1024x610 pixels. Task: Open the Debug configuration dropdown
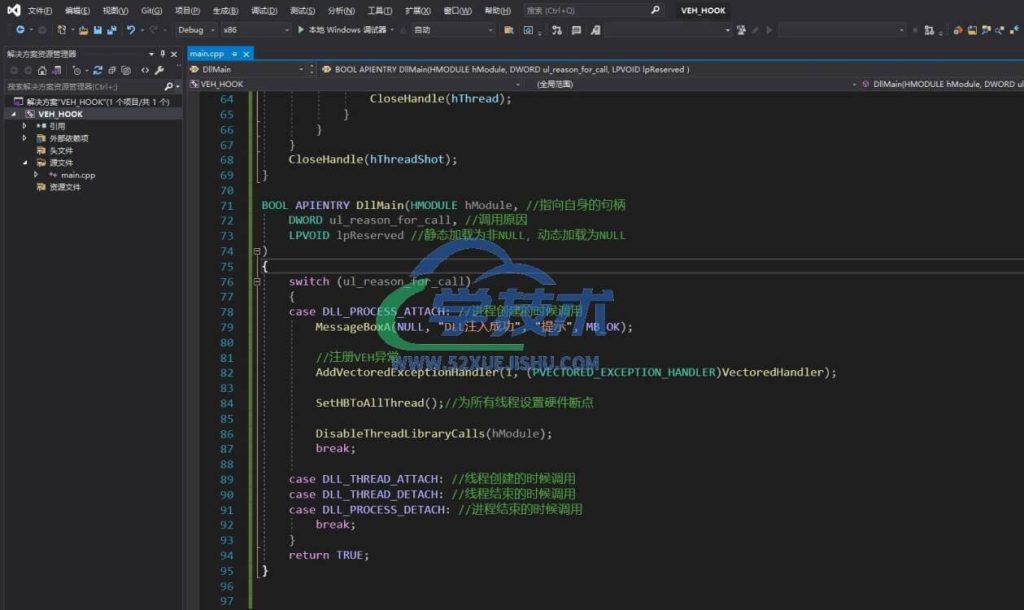pos(195,30)
